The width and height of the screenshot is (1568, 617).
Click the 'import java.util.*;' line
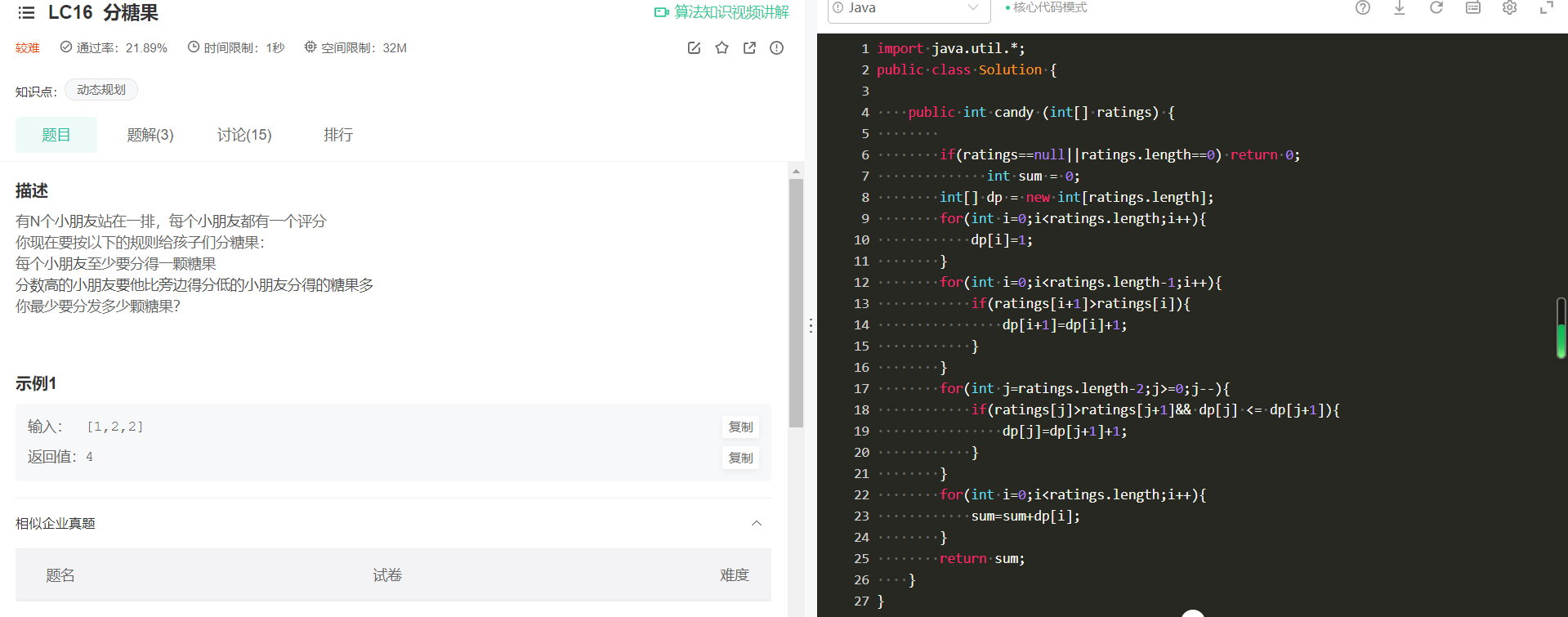point(951,48)
